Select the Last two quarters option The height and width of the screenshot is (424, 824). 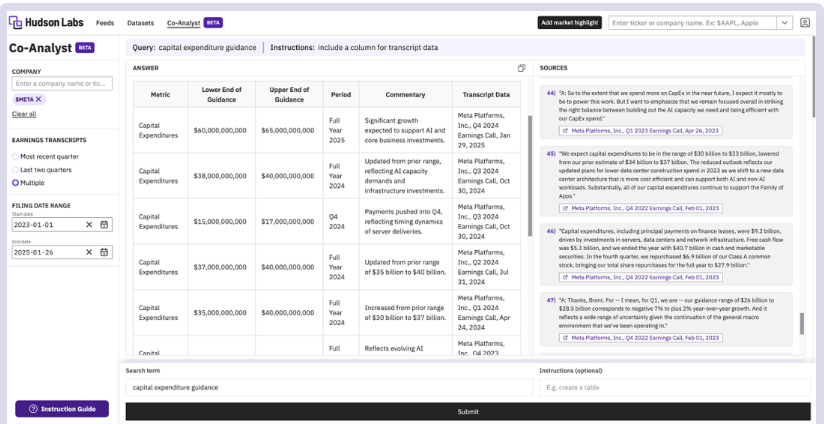pos(15,169)
